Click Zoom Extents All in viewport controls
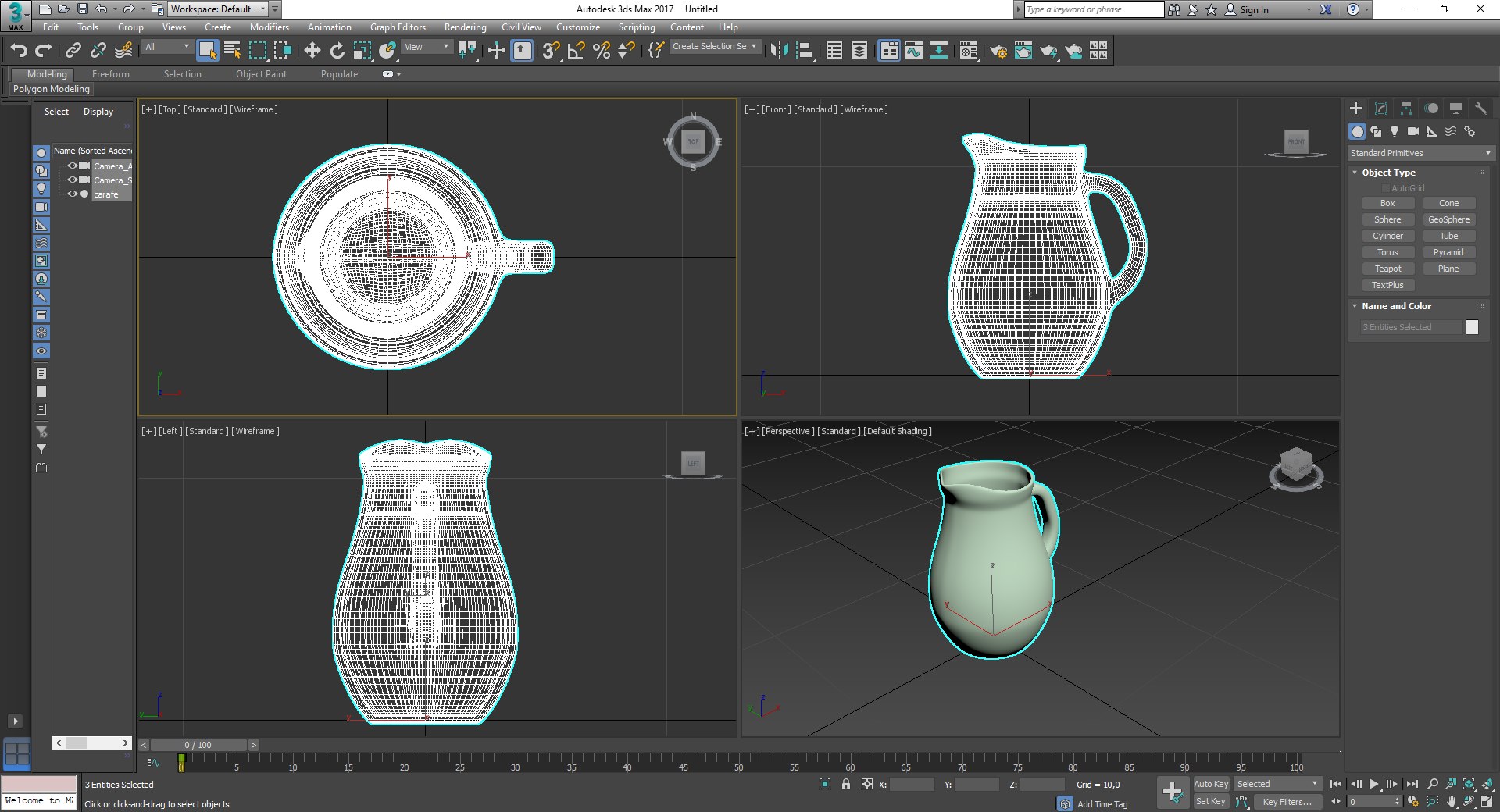The image size is (1500, 812). [x=1470, y=784]
